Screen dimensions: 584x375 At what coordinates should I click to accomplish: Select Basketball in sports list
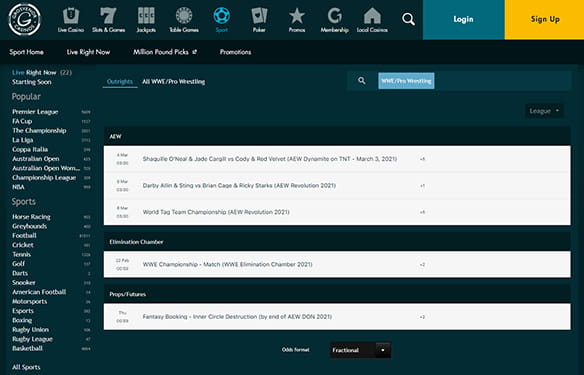27,348
